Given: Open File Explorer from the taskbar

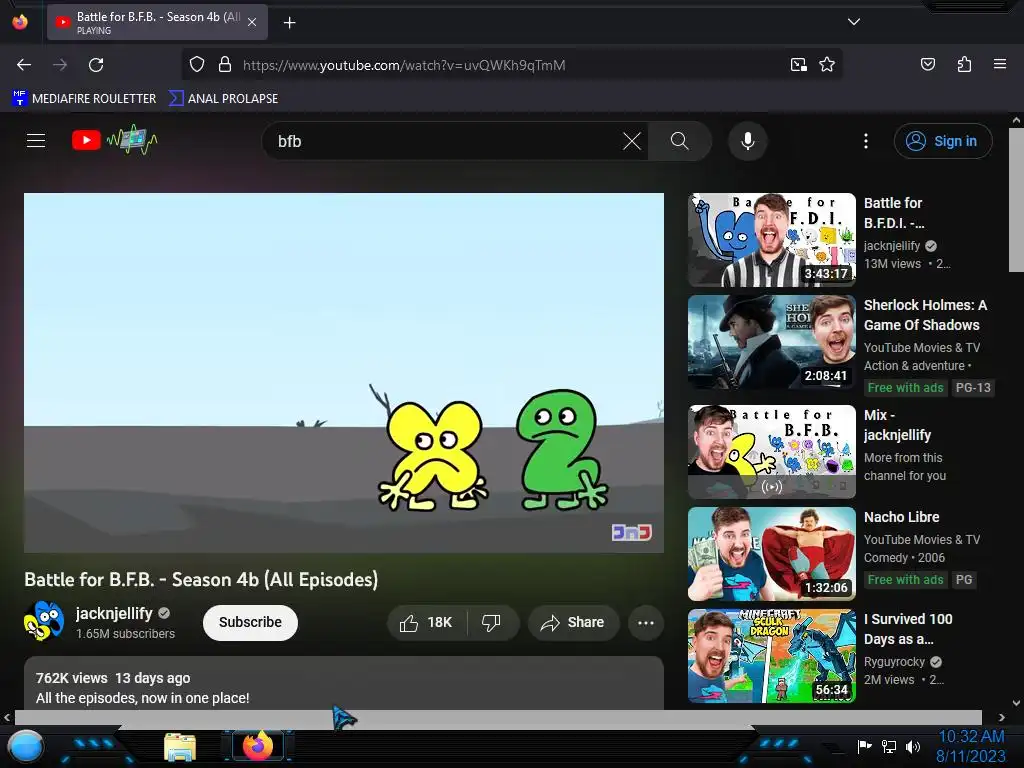Looking at the screenshot, I should [180, 747].
